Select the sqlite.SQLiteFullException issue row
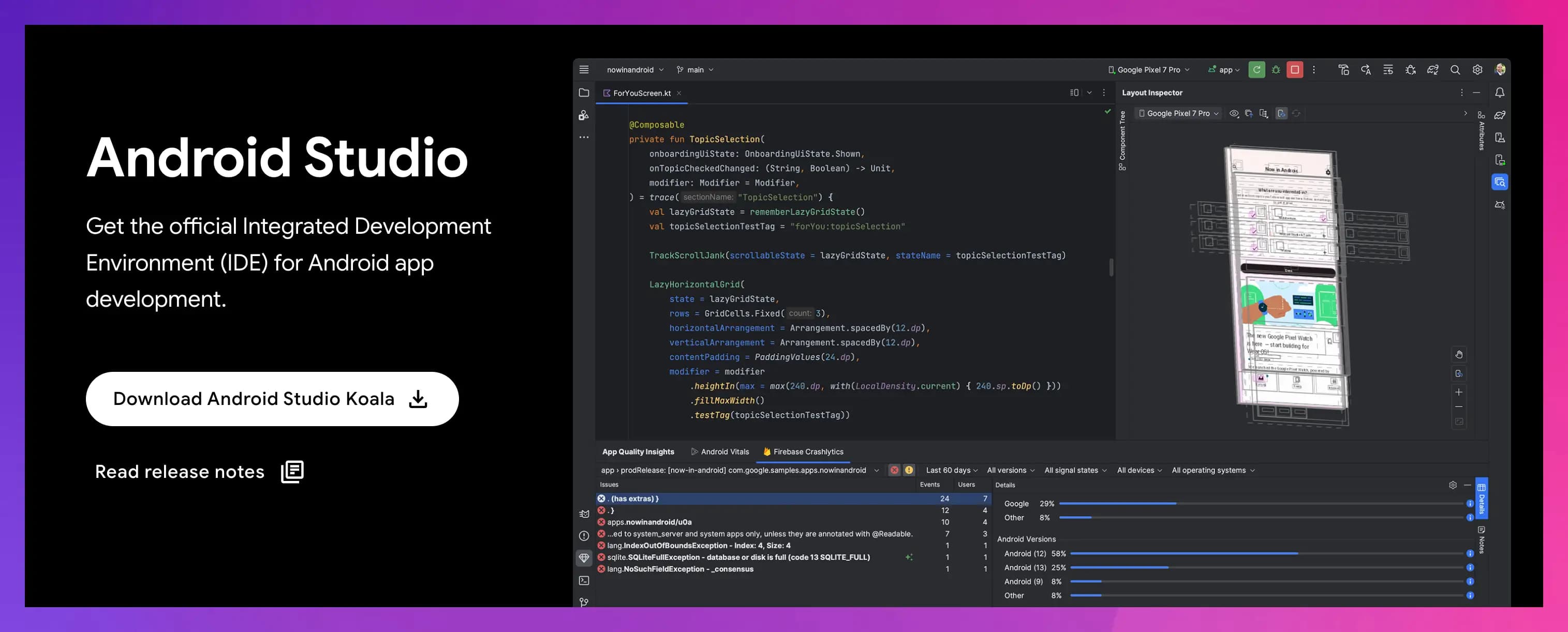 793,557
